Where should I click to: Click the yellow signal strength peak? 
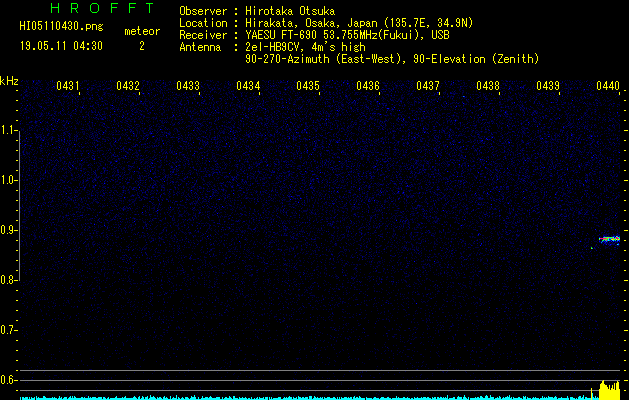[x=609, y=390]
